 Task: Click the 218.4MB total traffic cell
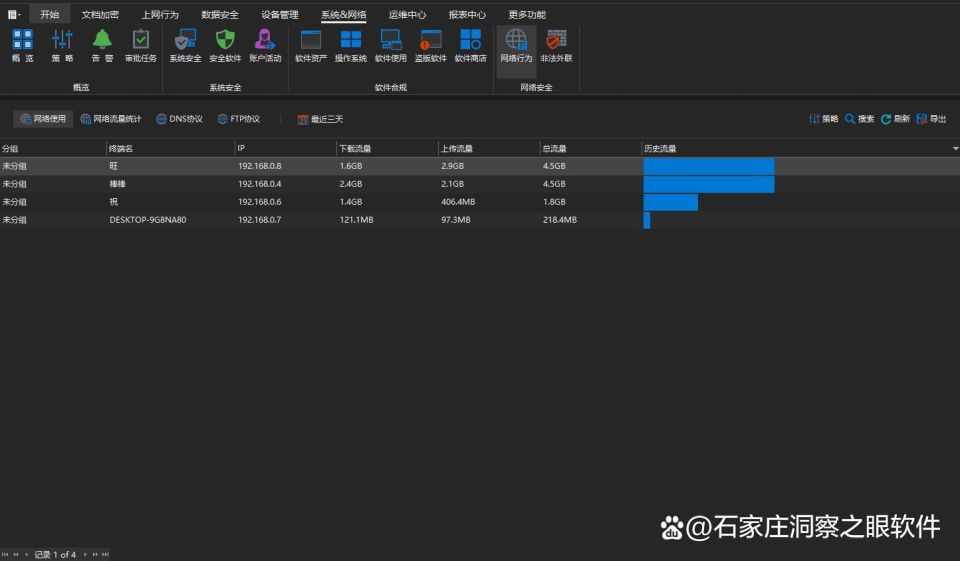click(x=560, y=219)
